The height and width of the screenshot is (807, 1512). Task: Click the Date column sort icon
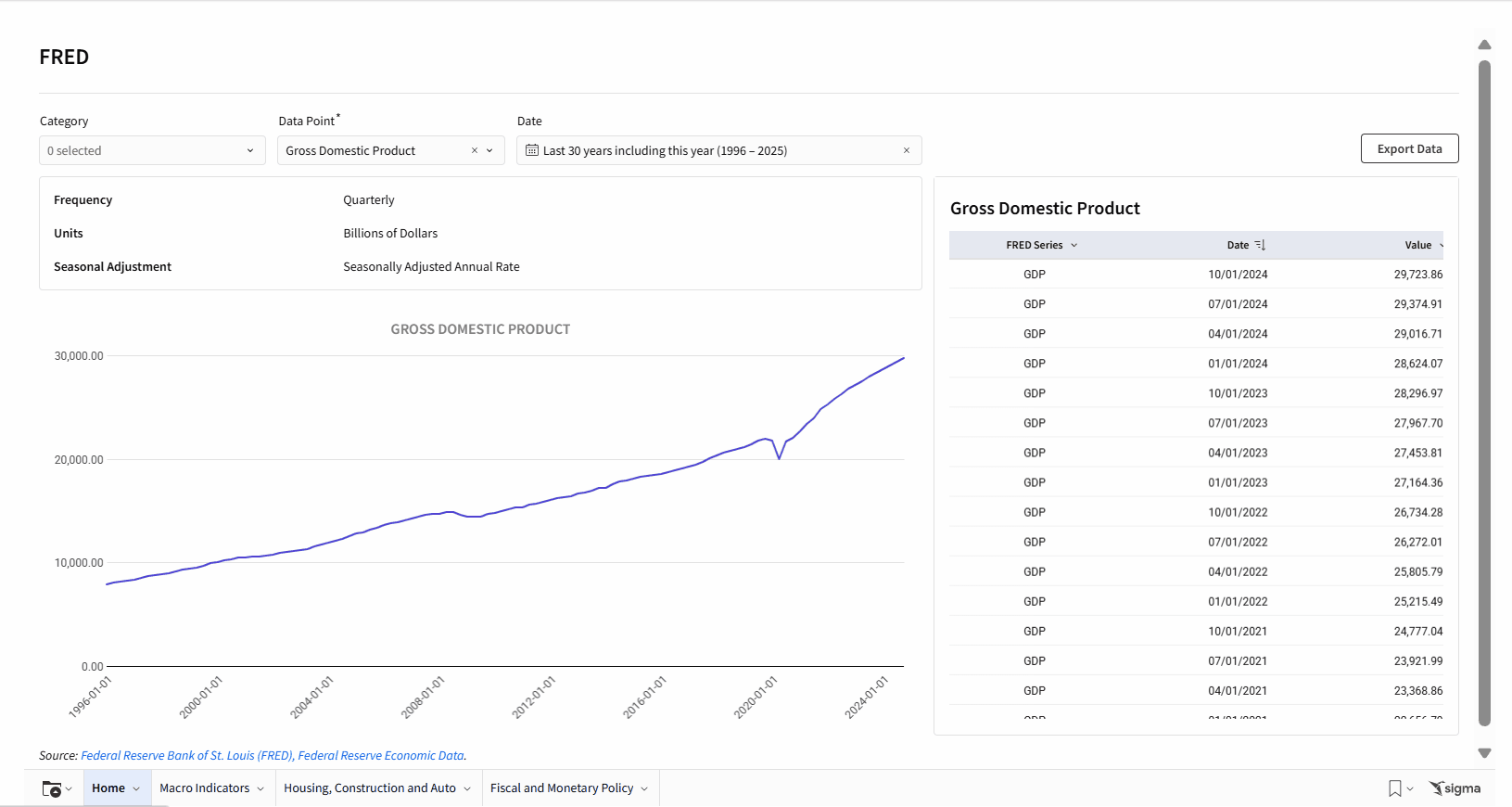coord(1260,245)
